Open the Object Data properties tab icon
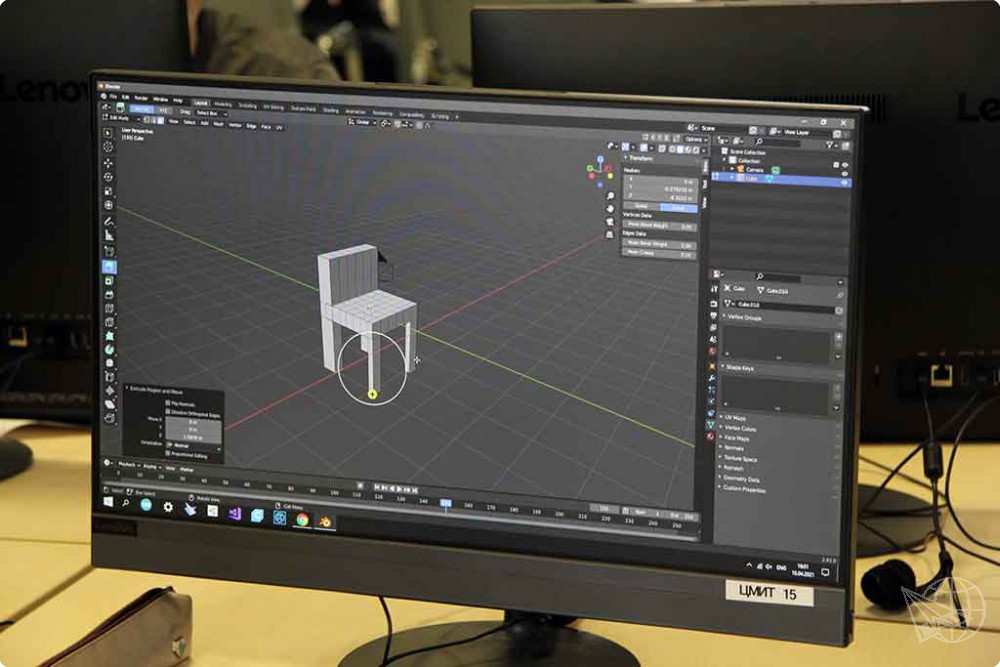This screenshot has height=667, width=1000. pyautogui.click(x=710, y=424)
